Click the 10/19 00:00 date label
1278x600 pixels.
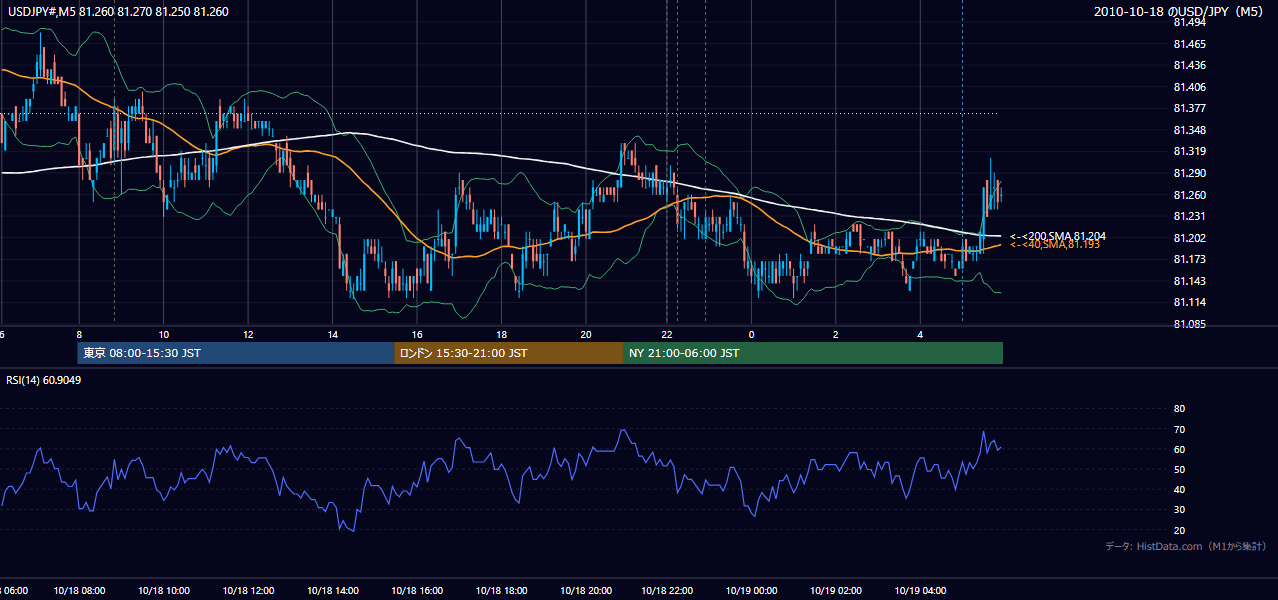(x=752, y=591)
